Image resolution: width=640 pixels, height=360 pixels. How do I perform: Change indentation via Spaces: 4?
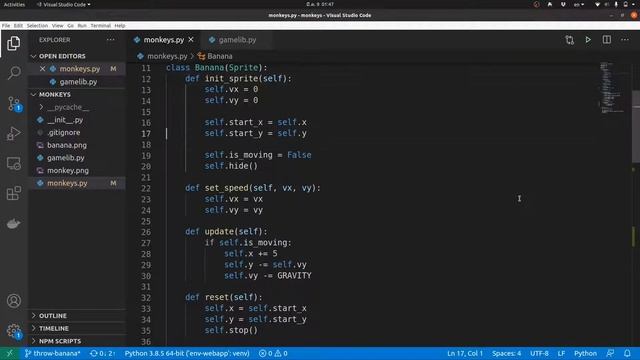tap(506, 353)
